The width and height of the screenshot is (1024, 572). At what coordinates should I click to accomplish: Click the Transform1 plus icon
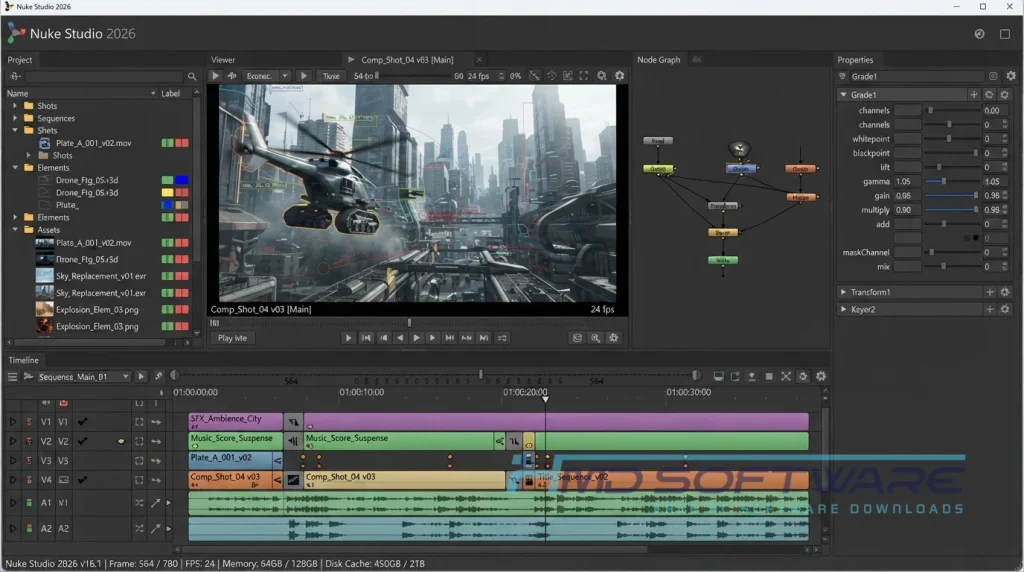[990, 292]
